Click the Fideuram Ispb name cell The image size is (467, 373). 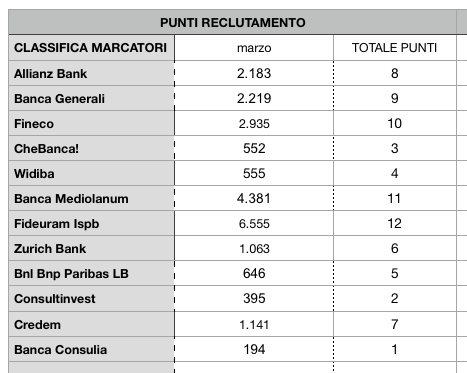91,223
